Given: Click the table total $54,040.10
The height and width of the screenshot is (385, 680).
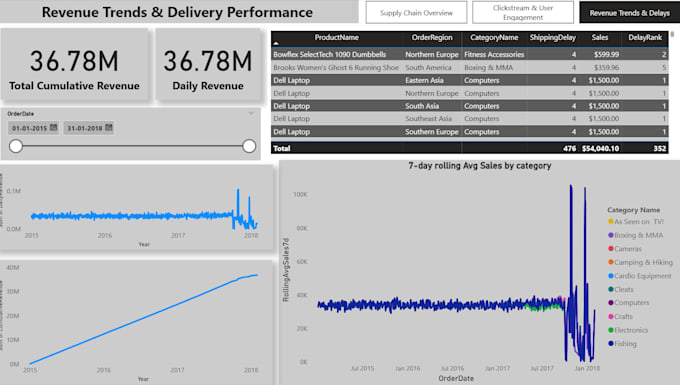Looking at the screenshot, I should [x=600, y=148].
